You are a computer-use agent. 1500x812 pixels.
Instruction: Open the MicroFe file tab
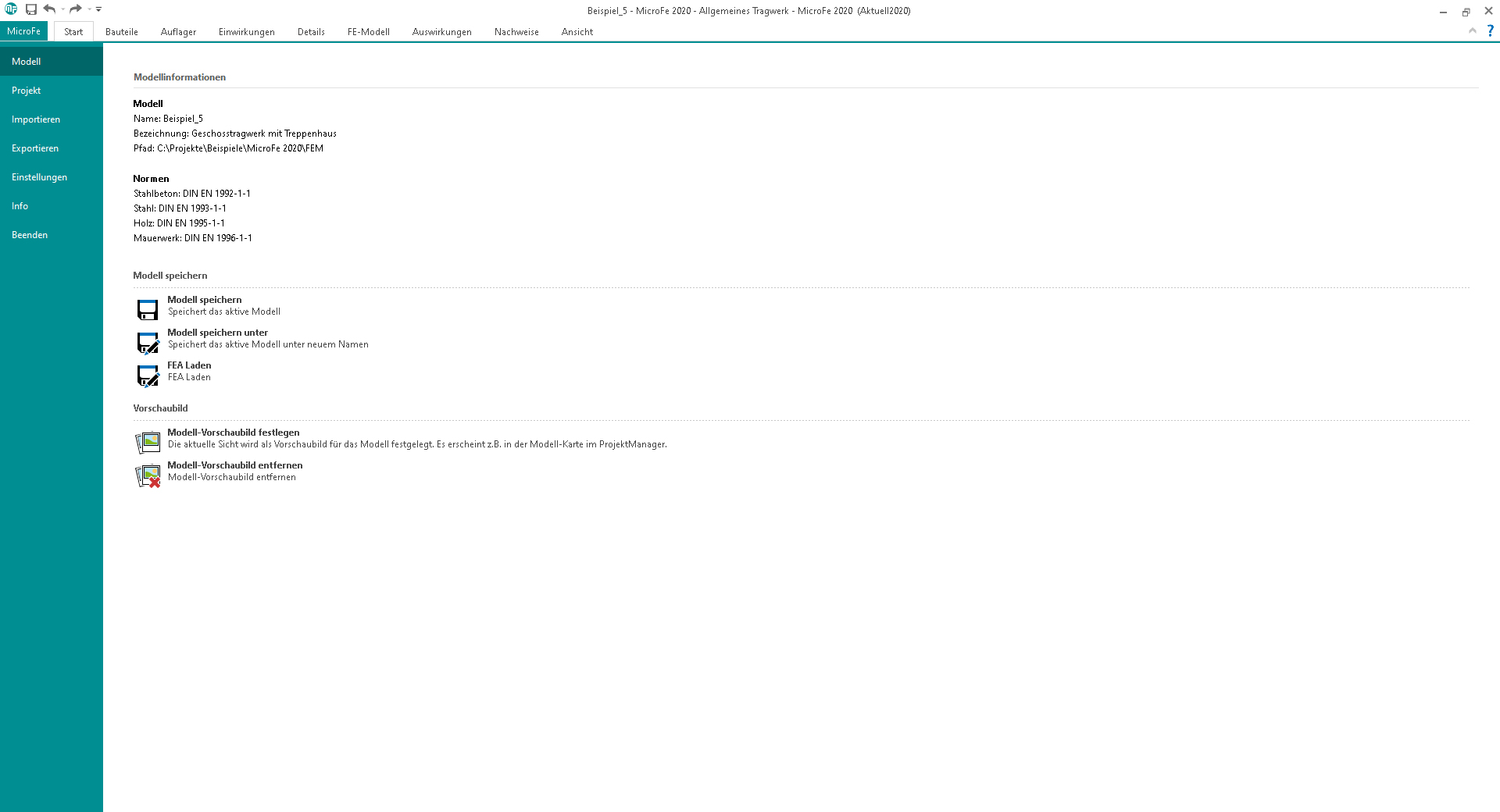[24, 31]
